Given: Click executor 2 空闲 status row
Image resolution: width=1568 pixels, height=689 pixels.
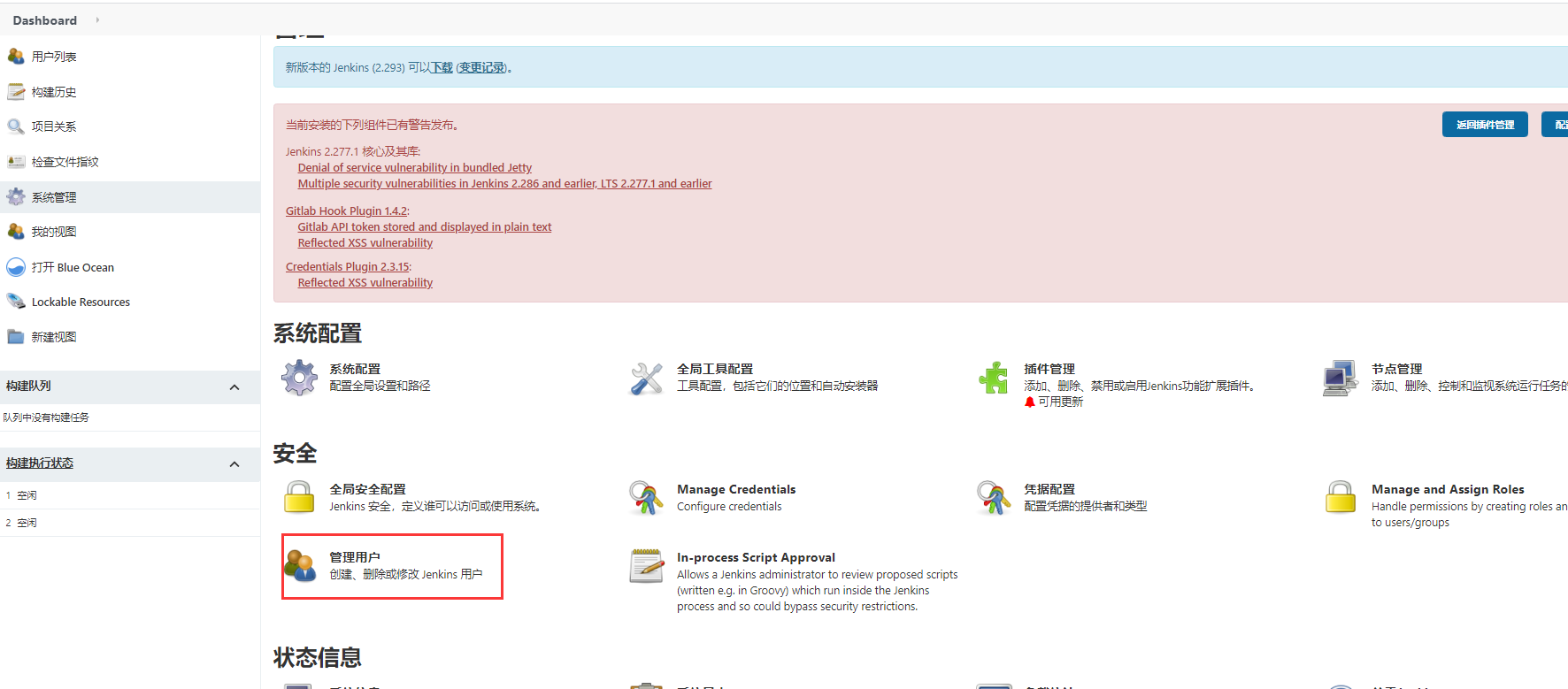Looking at the screenshot, I should point(130,523).
